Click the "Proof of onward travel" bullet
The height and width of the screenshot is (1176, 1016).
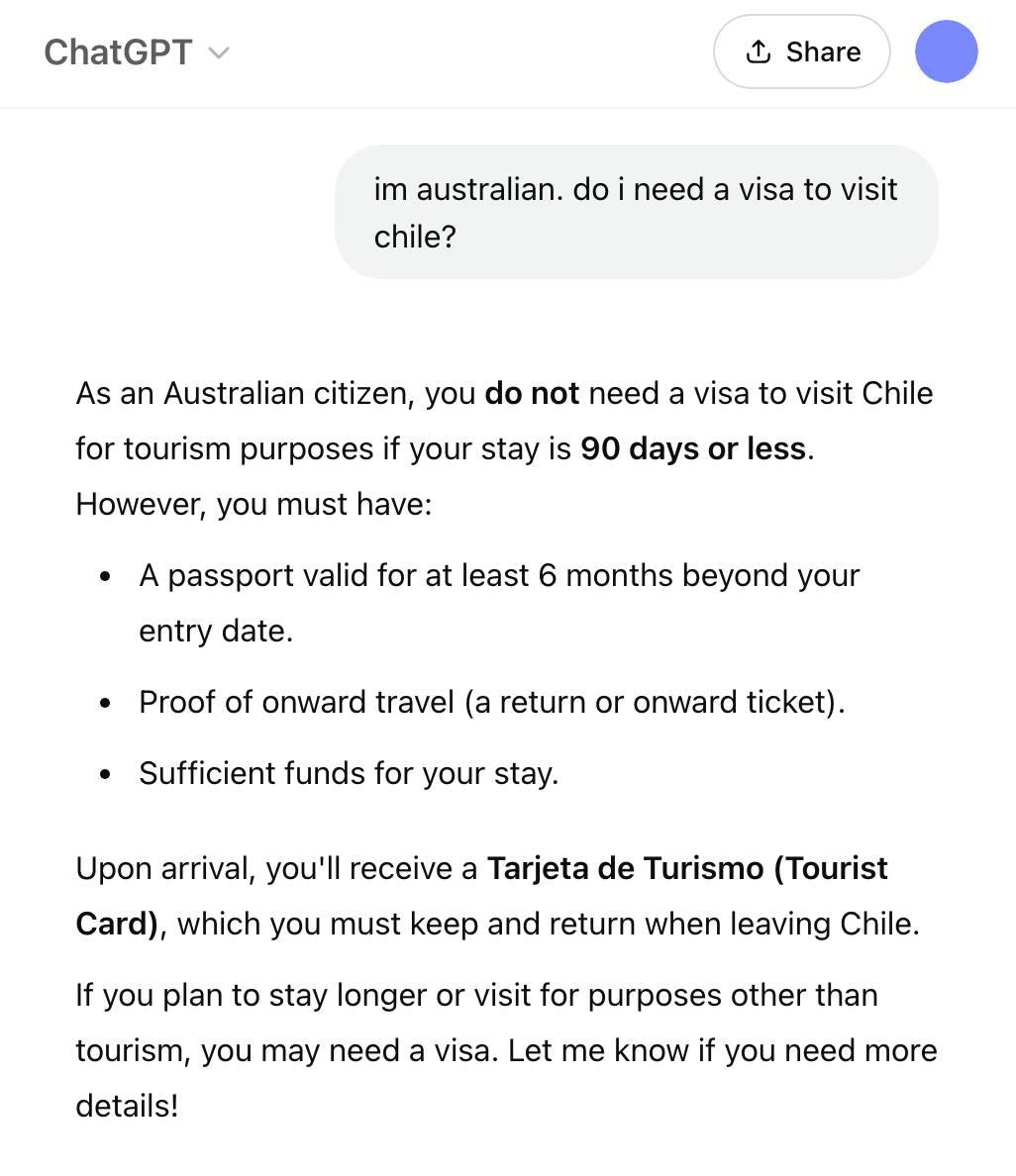tap(491, 703)
